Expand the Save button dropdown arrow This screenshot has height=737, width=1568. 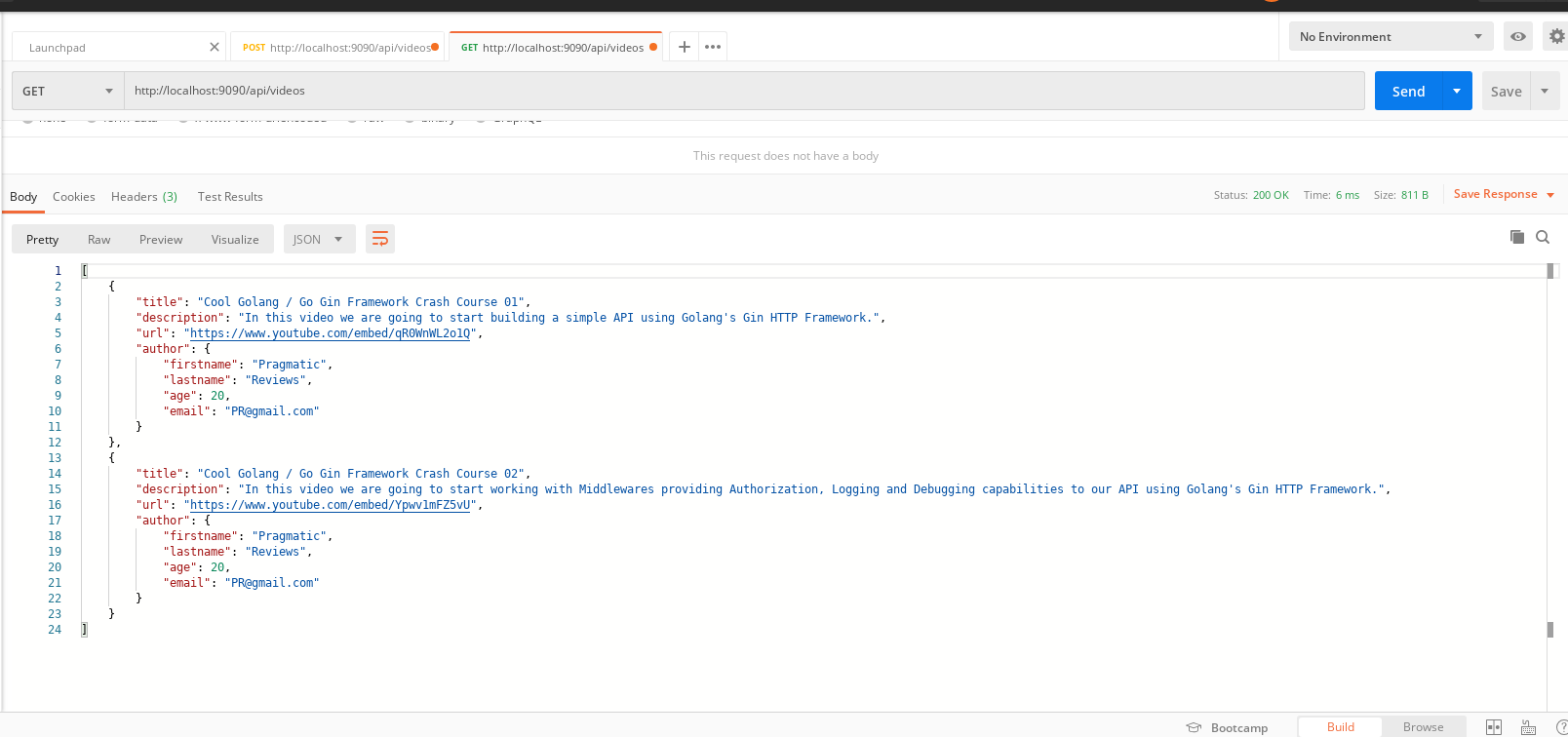[x=1545, y=91]
